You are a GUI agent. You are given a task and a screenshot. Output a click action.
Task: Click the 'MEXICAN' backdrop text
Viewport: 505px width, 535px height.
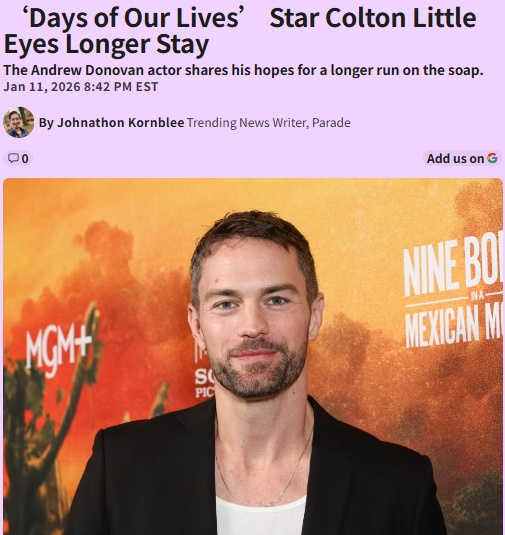[x=441, y=326]
